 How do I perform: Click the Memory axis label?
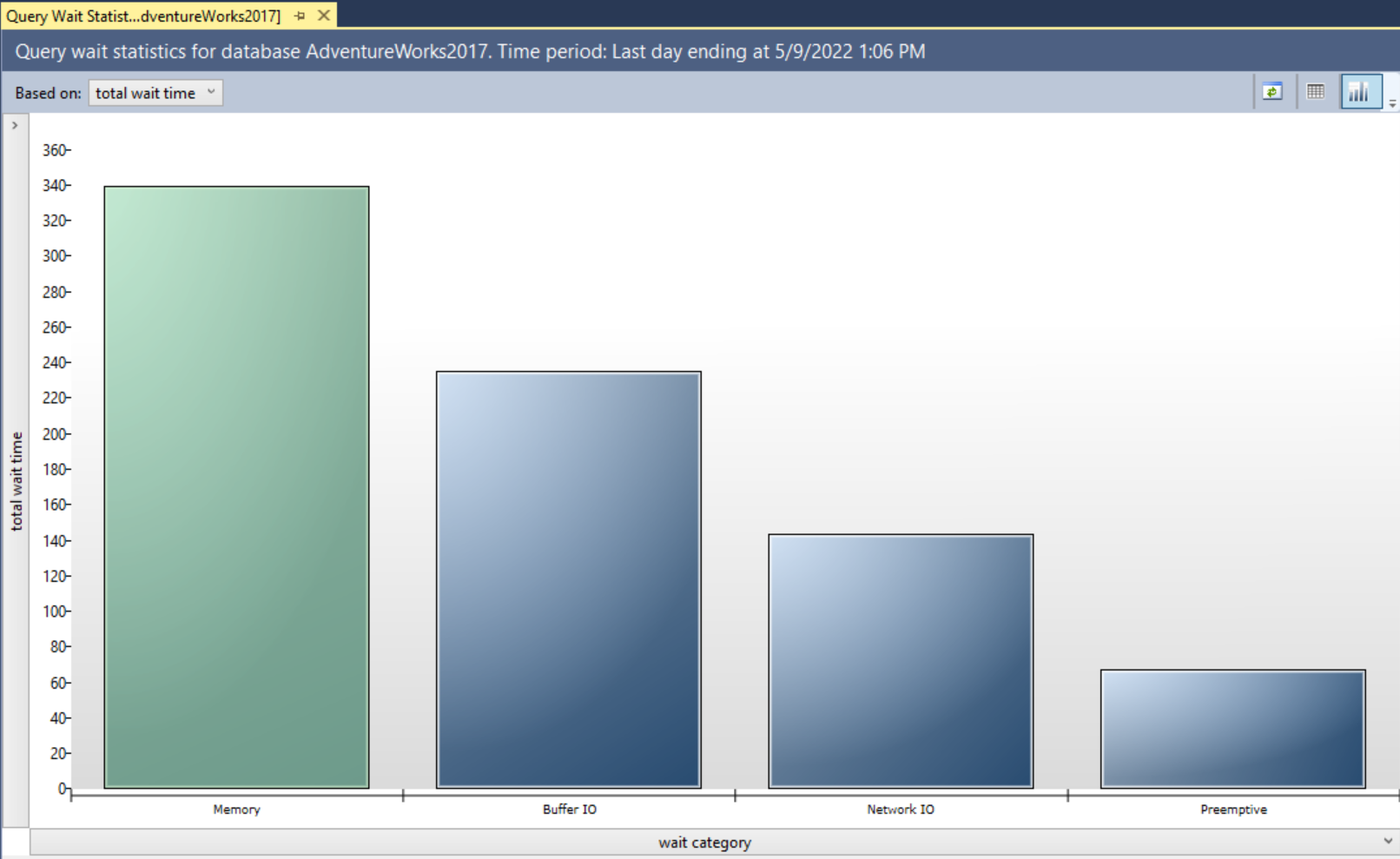point(235,809)
